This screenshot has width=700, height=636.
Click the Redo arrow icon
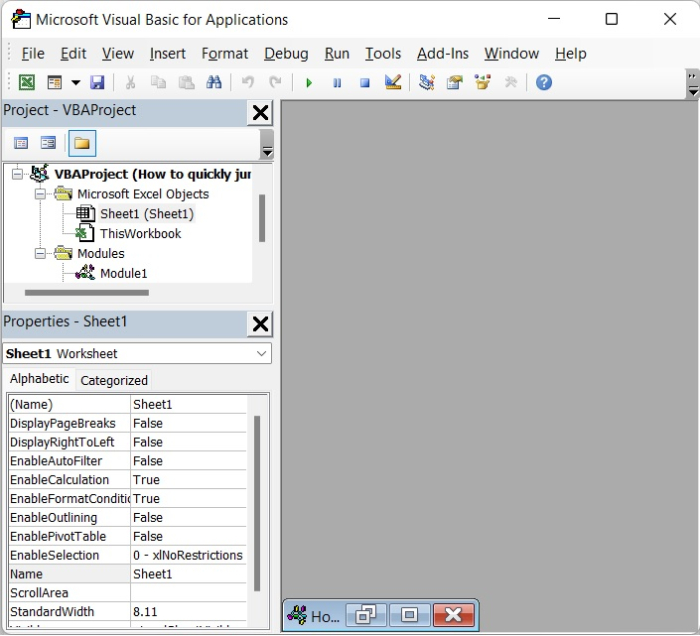[x=275, y=83]
